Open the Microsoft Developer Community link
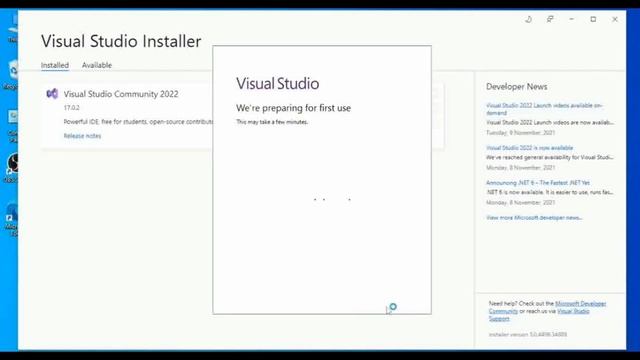The image size is (640, 360). 547,307
